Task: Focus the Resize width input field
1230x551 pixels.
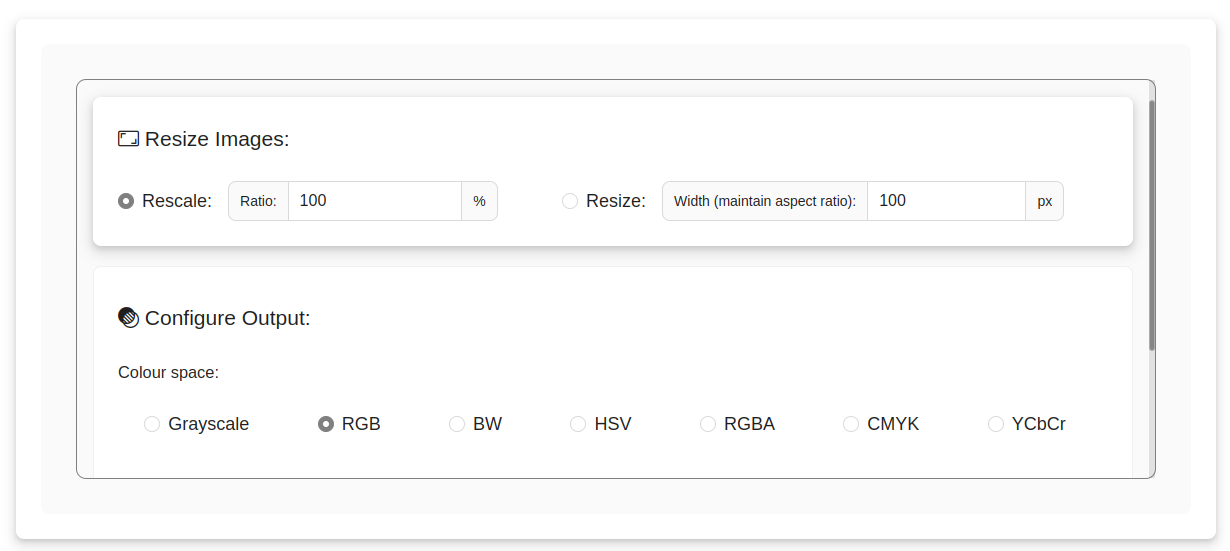Action: (x=945, y=201)
